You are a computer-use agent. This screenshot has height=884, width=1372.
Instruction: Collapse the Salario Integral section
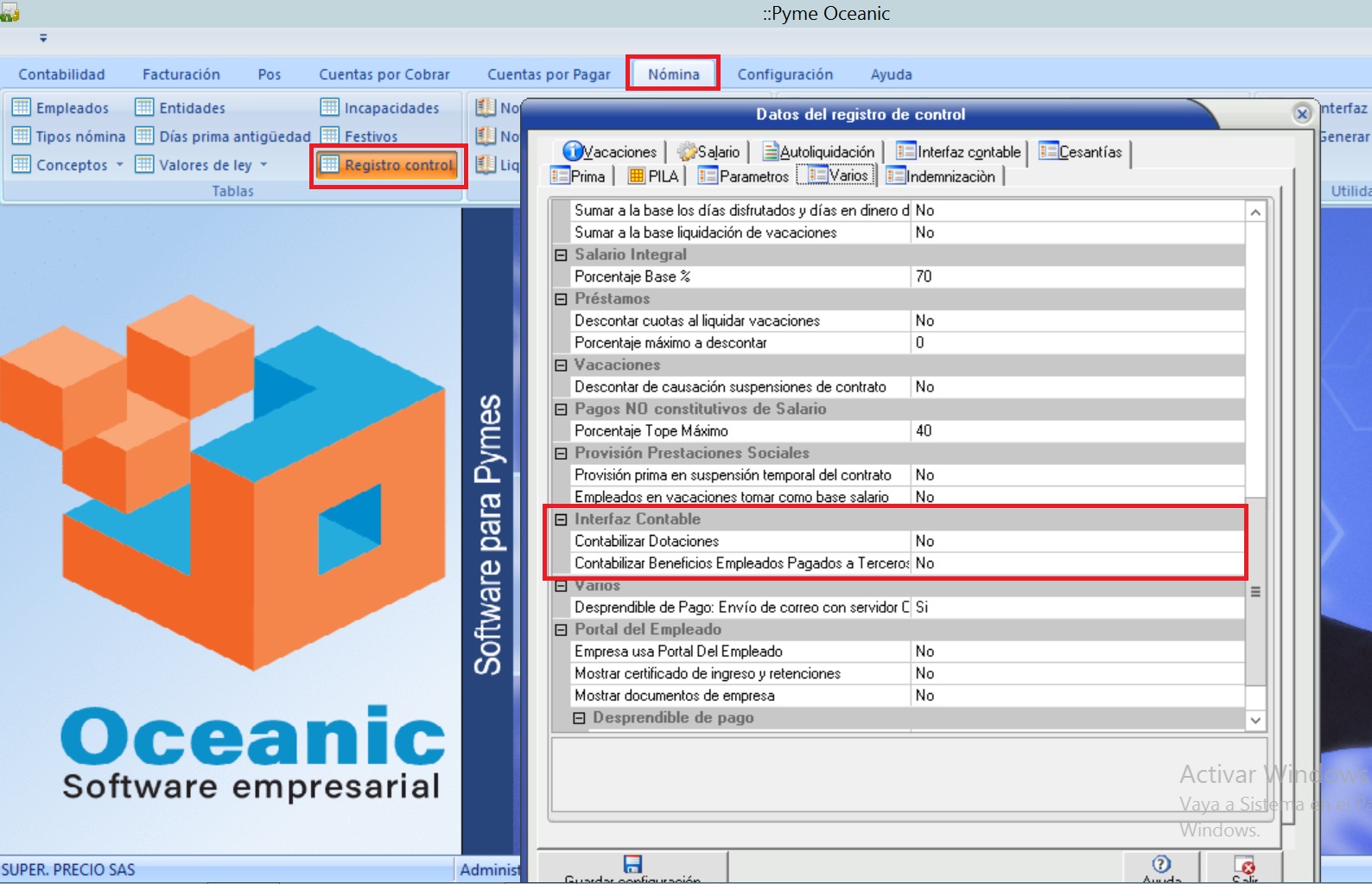(x=561, y=255)
